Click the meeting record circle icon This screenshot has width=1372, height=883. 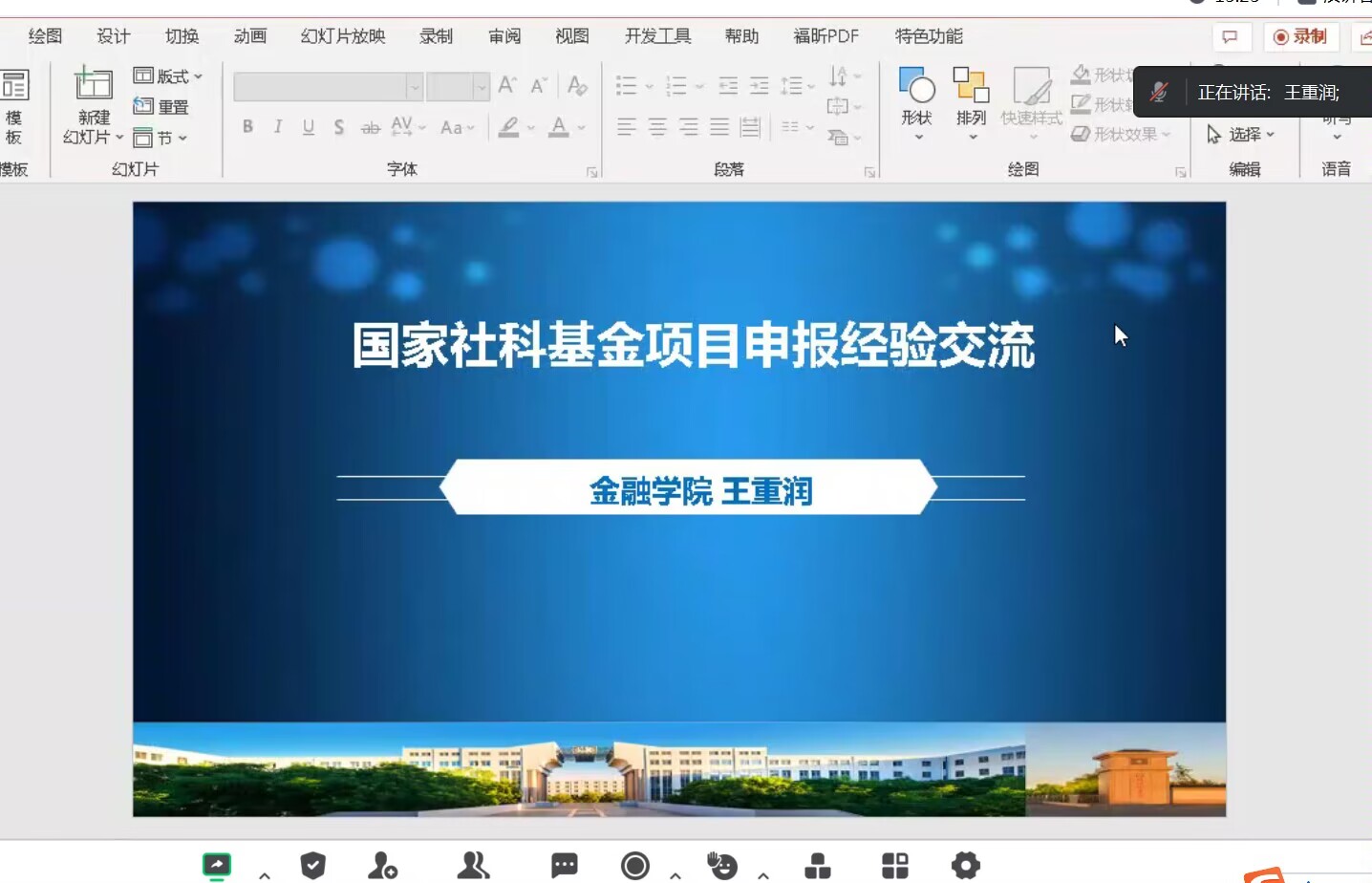[635, 866]
